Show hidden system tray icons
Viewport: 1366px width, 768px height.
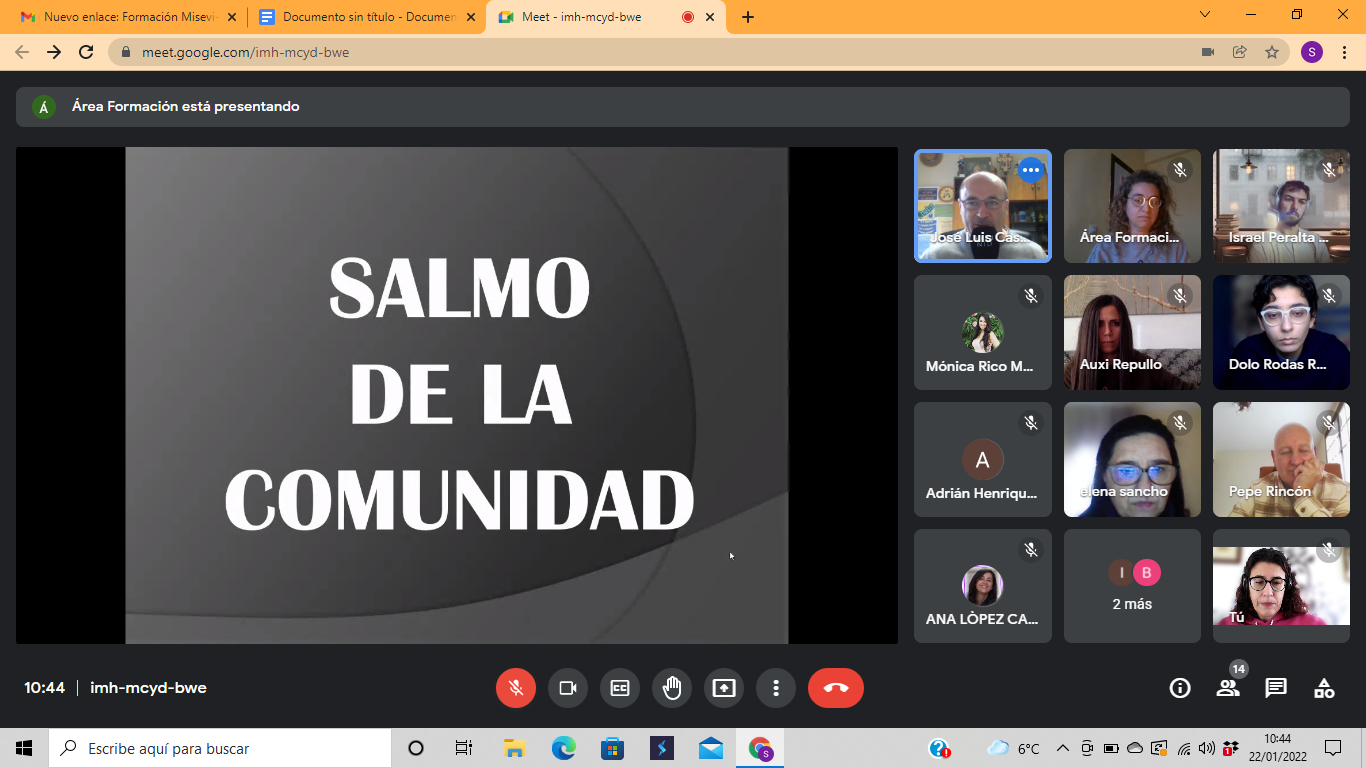[1063, 748]
